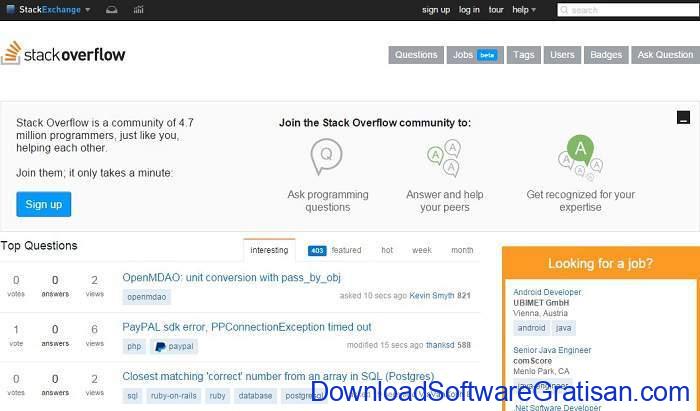This screenshot has height=411, width=700.
Task: Click the 'modified 15 secs ago' timestamp
Action: 385,345
